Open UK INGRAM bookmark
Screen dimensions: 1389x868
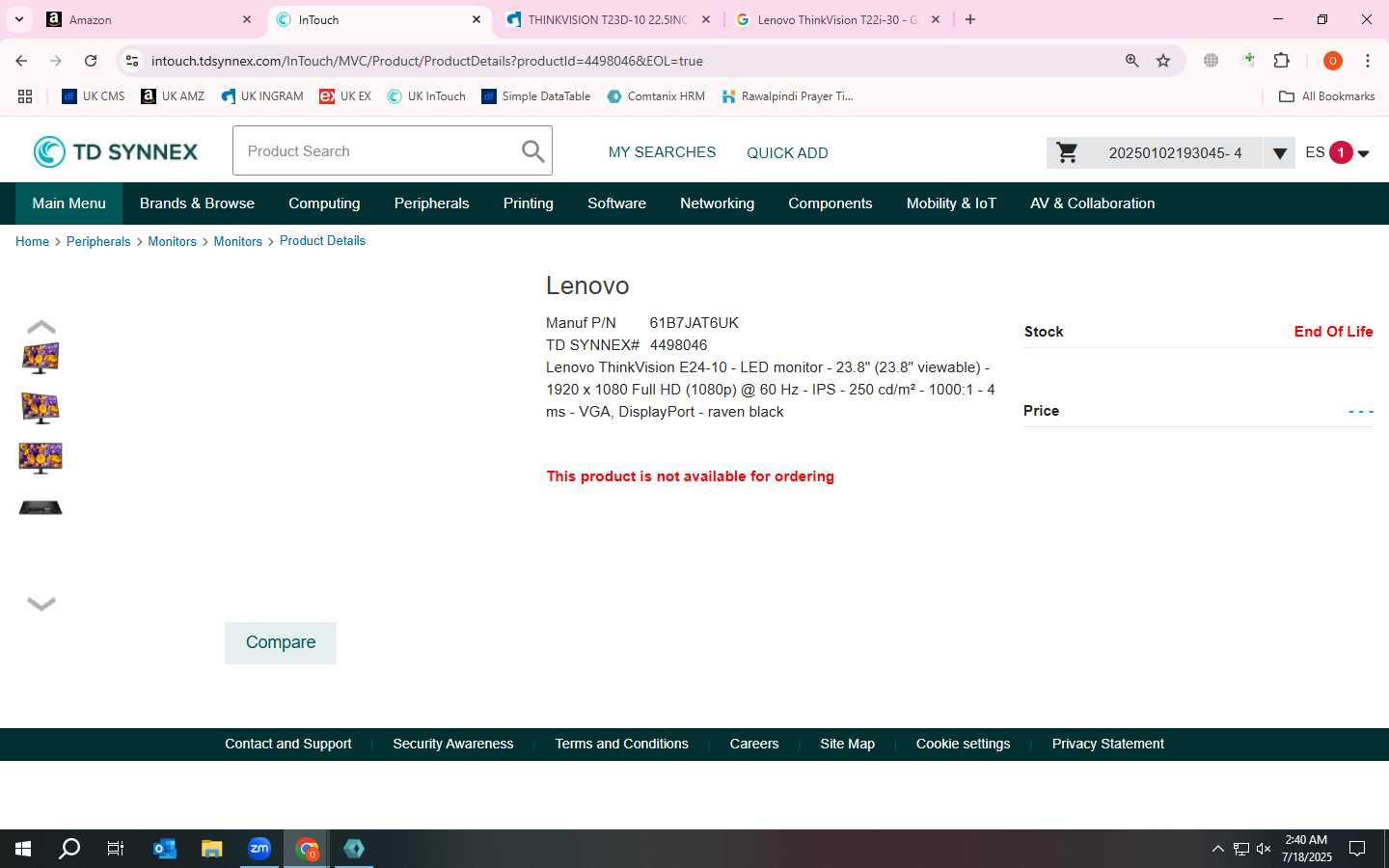pos(262,96)
